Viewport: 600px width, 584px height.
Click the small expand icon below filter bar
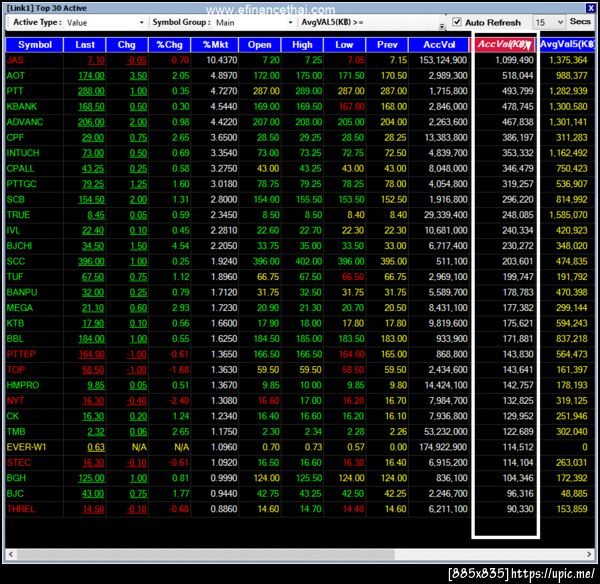442,26
